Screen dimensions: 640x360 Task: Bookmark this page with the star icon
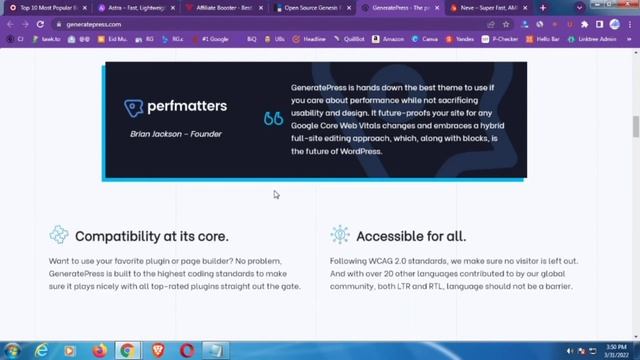(x=506, y=24)
